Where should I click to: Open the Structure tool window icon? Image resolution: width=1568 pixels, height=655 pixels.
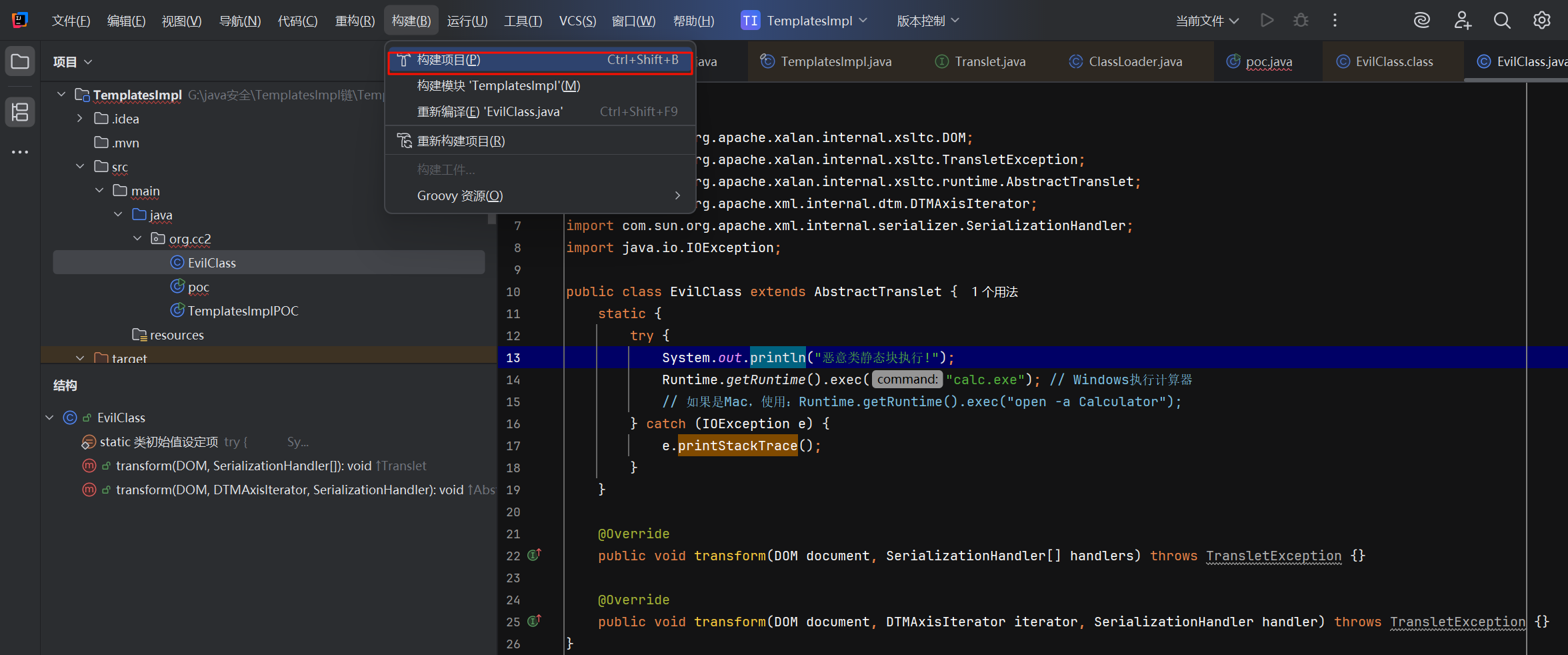point(20,111)
